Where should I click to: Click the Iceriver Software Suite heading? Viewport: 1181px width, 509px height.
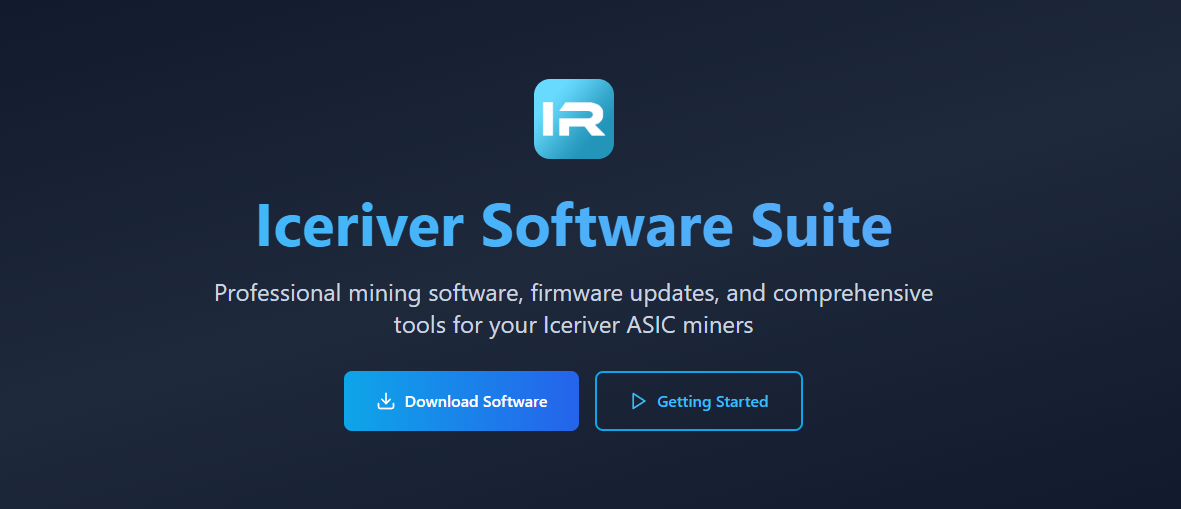click(x=574, y=224)
